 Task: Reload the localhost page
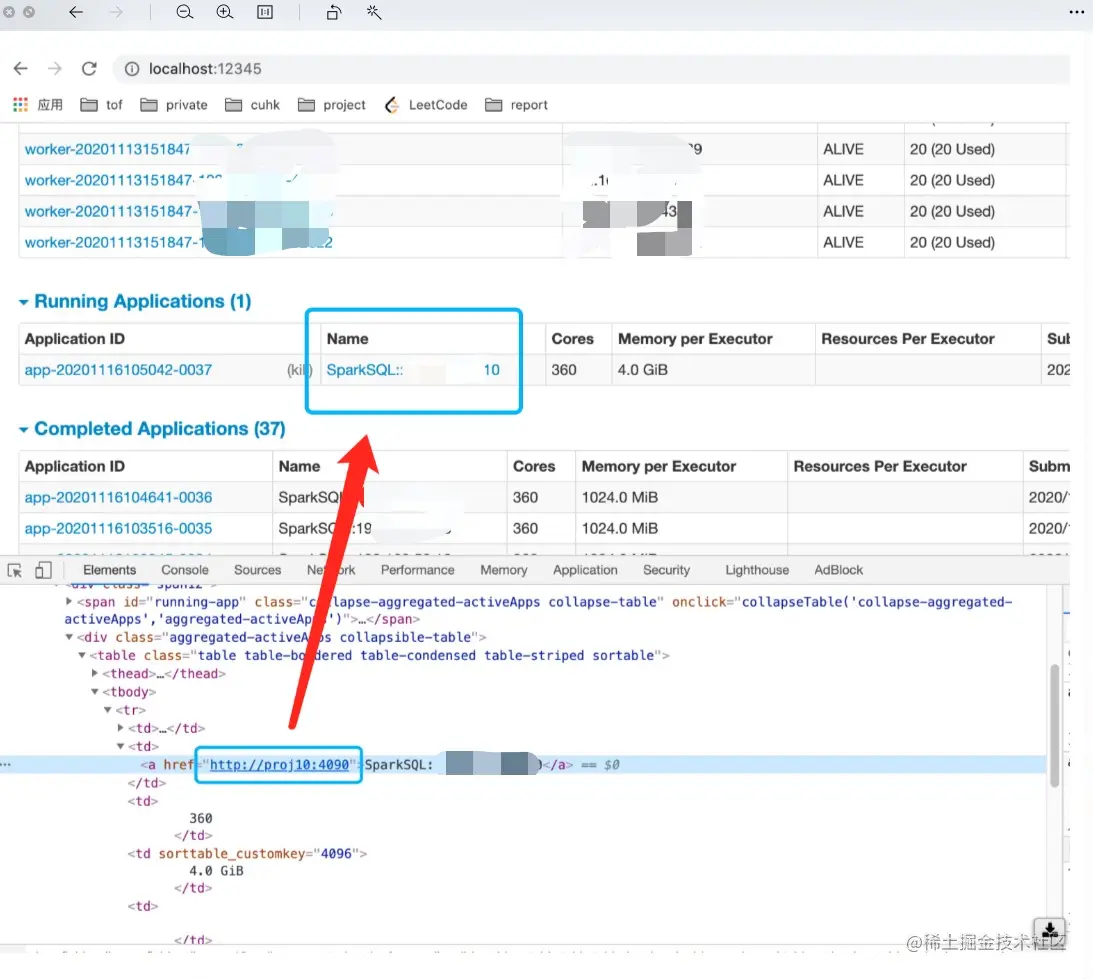click(89, 68)
